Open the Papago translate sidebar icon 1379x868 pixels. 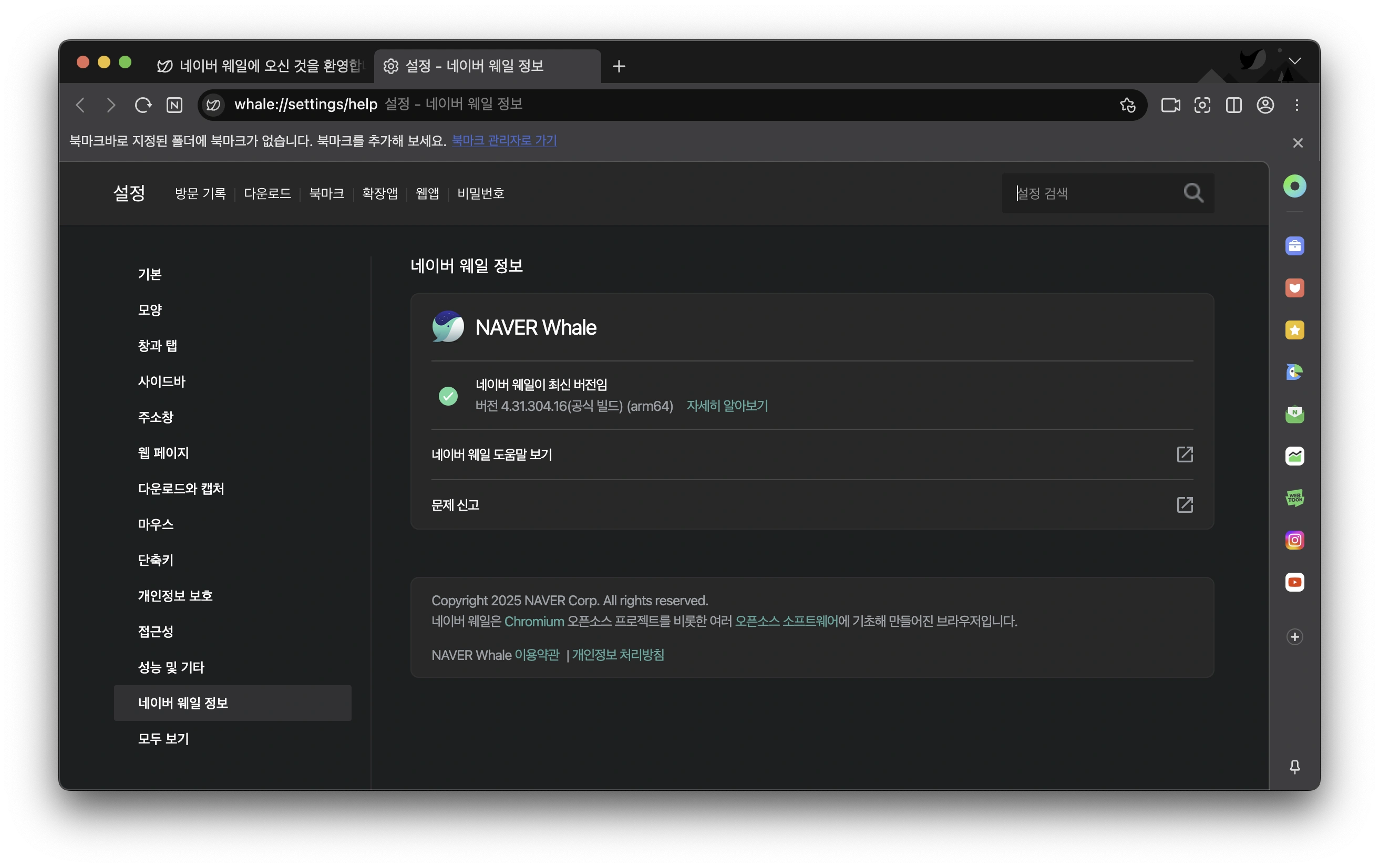pos(1294,372)
